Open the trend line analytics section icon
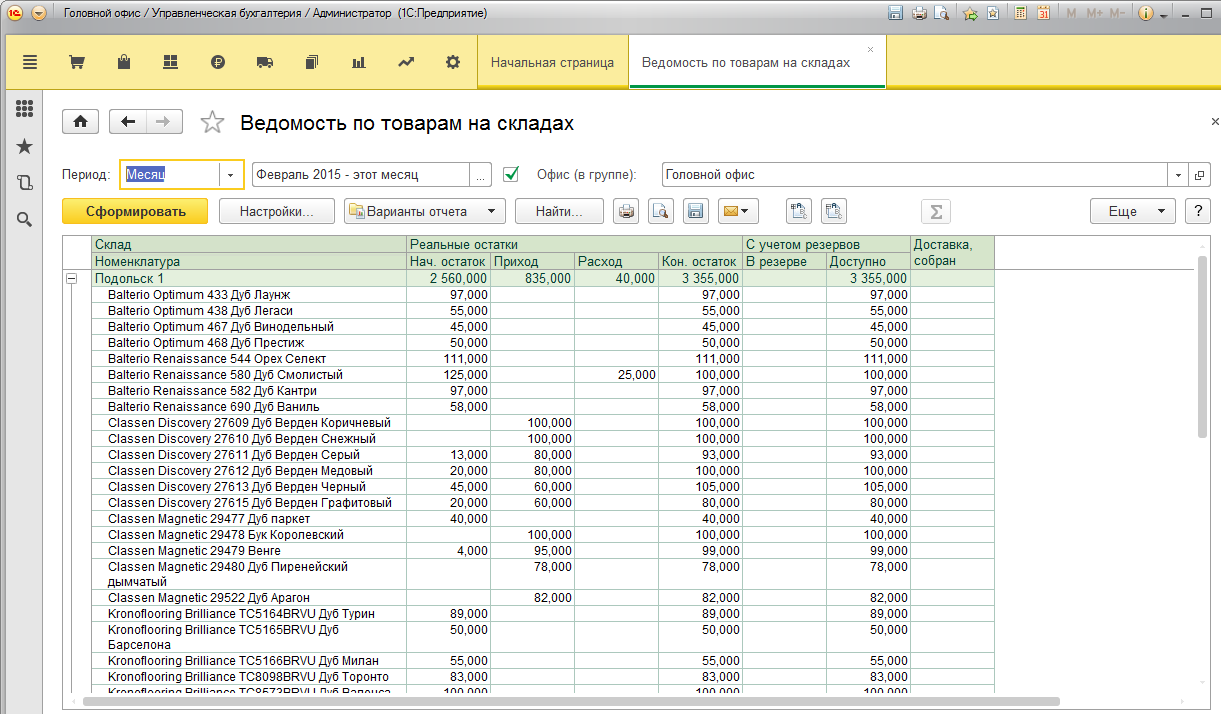 [406, 62]
